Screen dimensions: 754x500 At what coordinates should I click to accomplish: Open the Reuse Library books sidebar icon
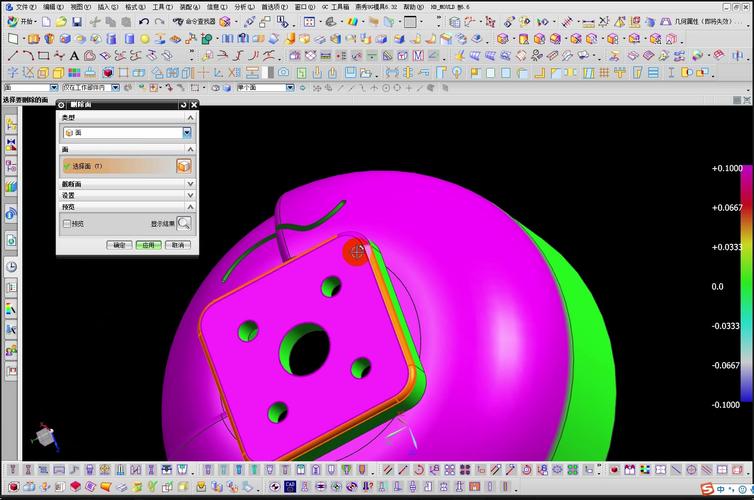point(11,186)
